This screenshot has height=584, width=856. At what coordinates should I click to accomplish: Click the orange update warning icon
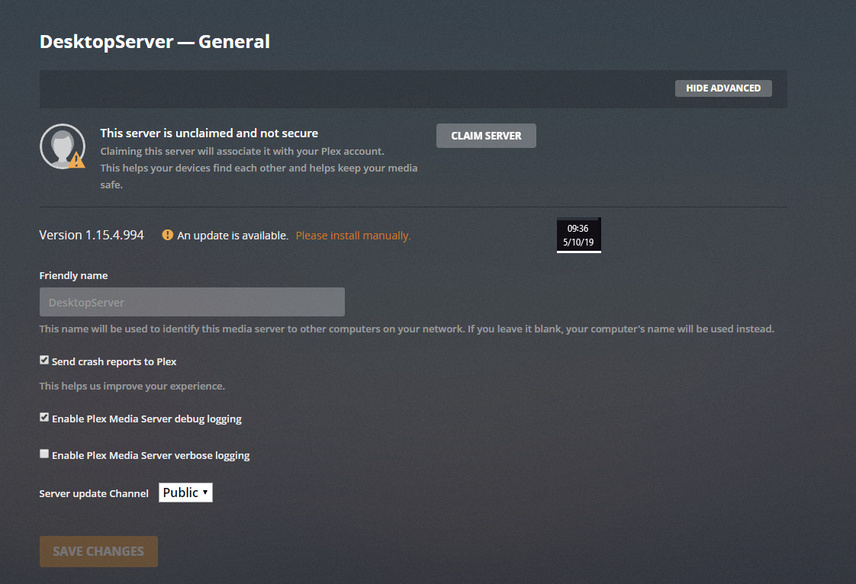coord(168,235)
